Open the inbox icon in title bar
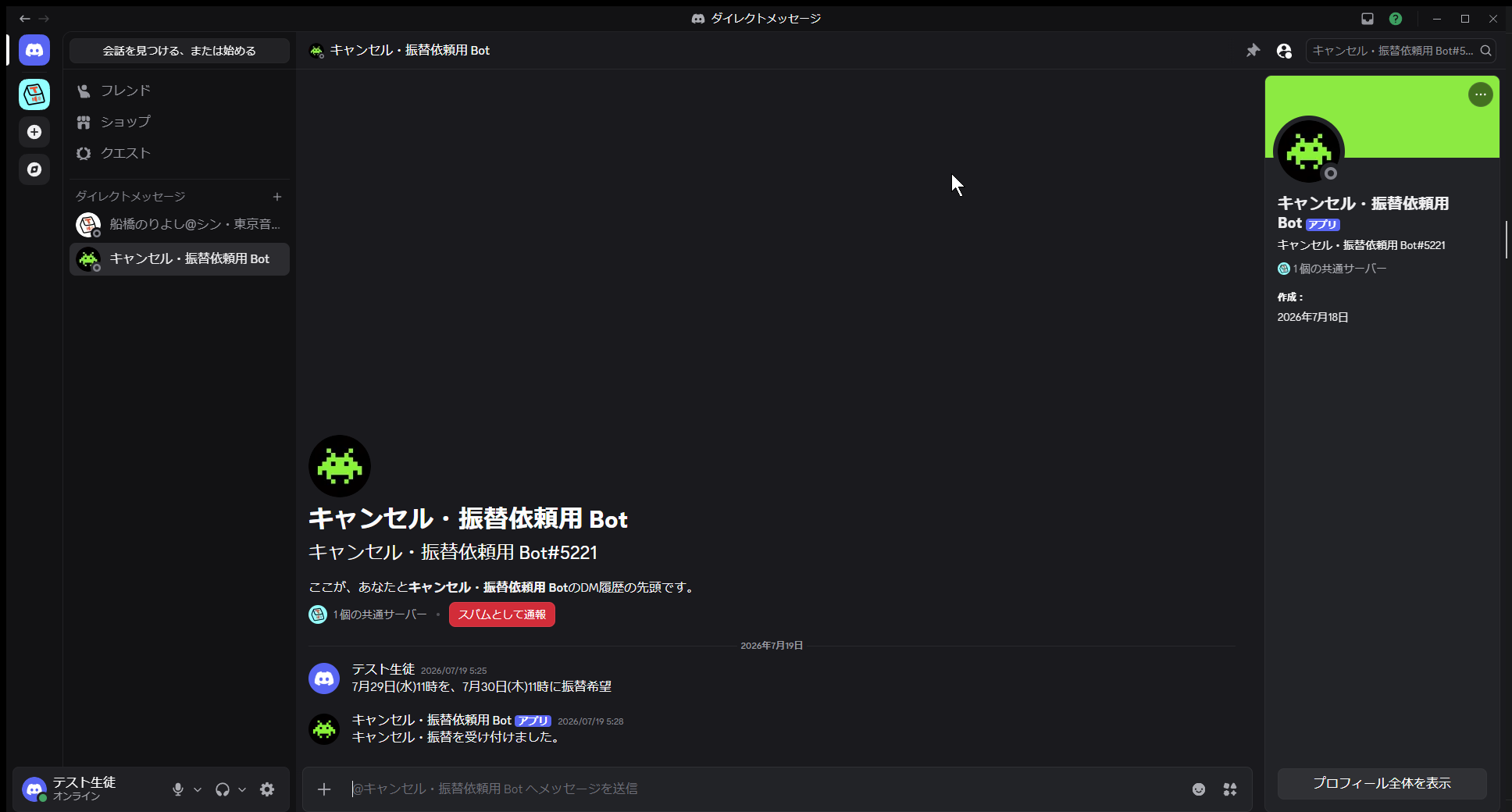 click(1368, 19)
